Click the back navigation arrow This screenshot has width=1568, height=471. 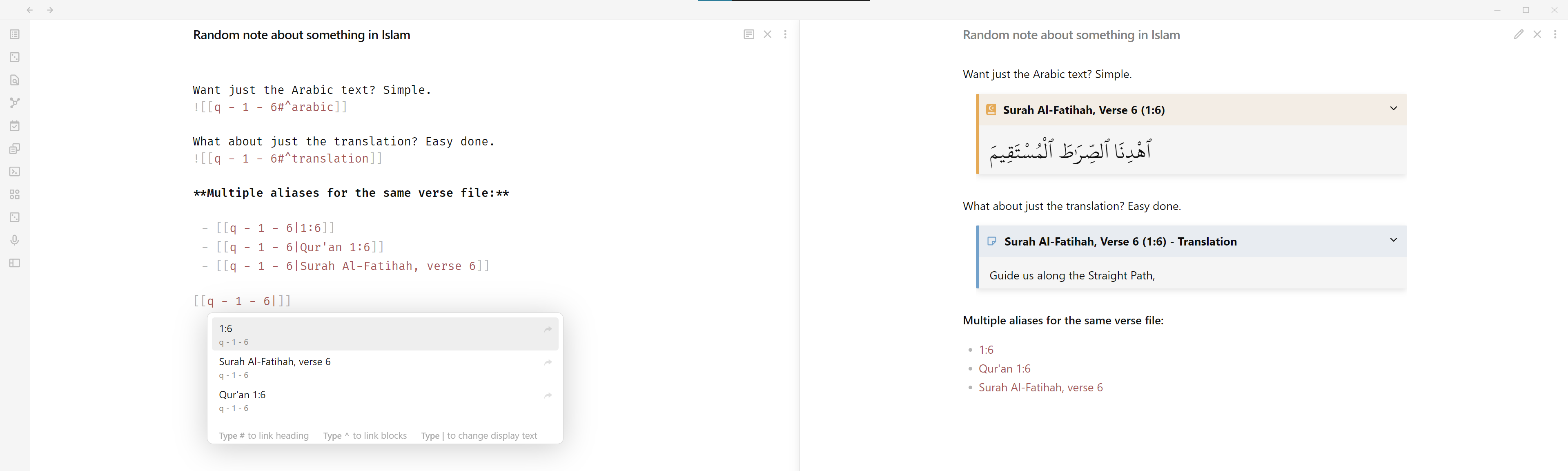pyautogui.click(x=30, y=10)
